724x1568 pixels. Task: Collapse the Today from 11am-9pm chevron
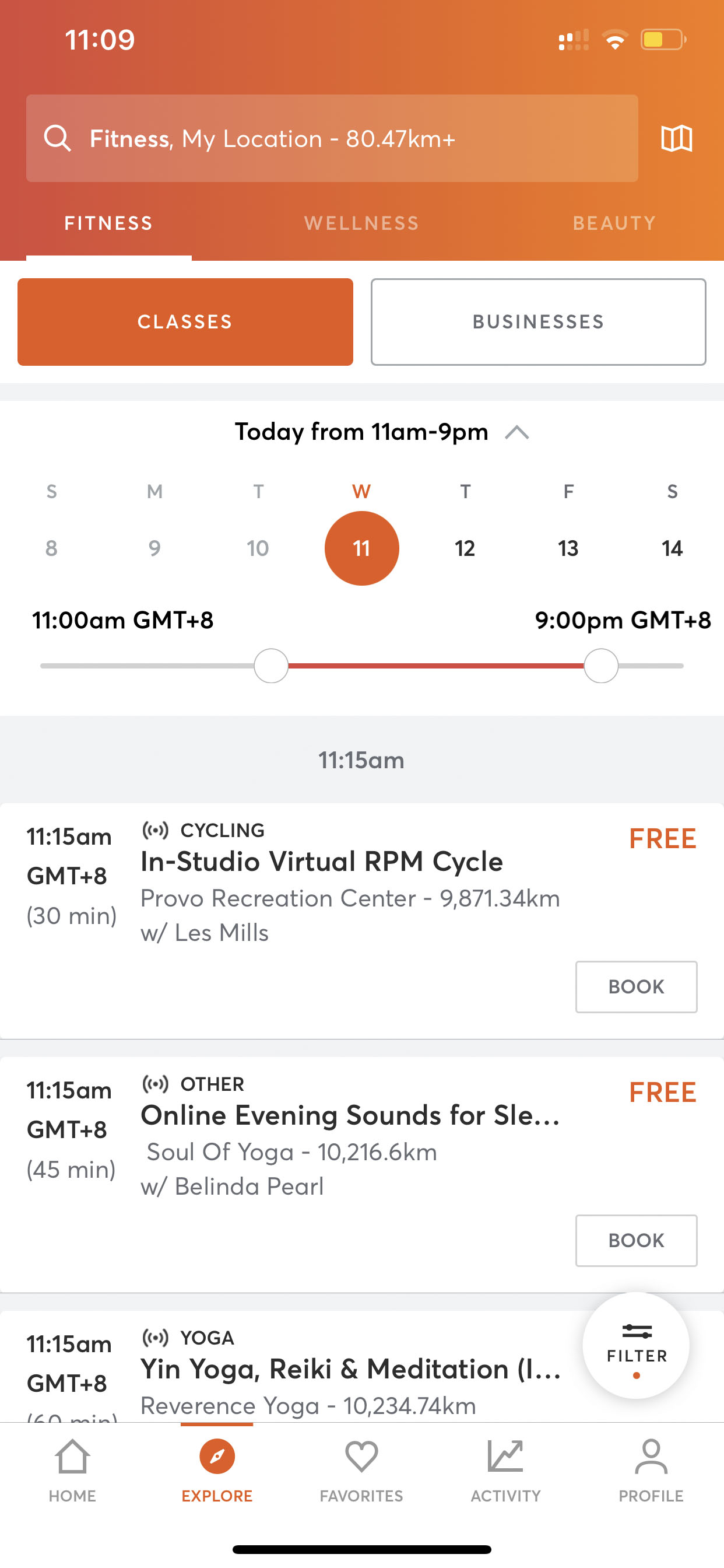(x=517, y=433)
